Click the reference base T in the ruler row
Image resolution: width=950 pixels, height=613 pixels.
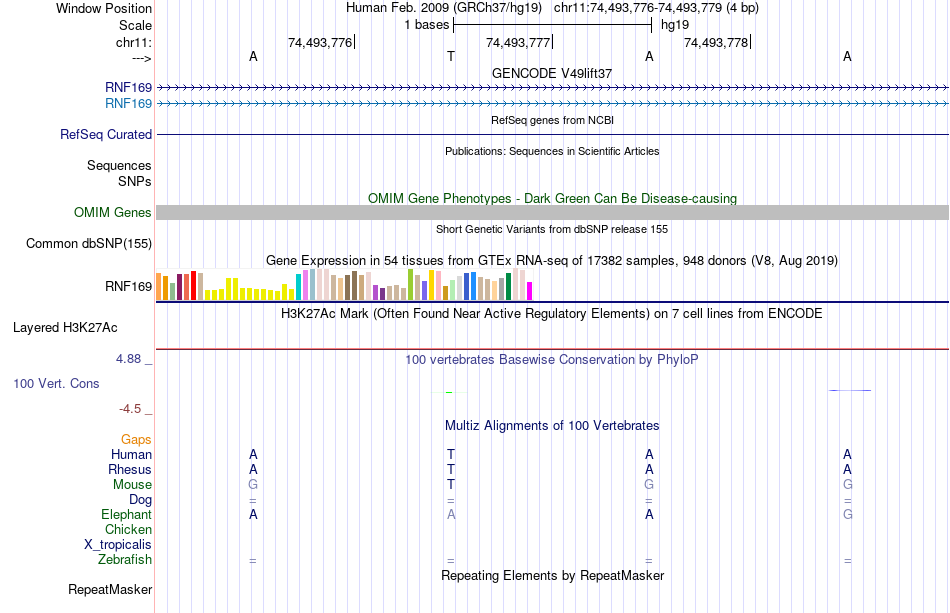pos(451,56)
